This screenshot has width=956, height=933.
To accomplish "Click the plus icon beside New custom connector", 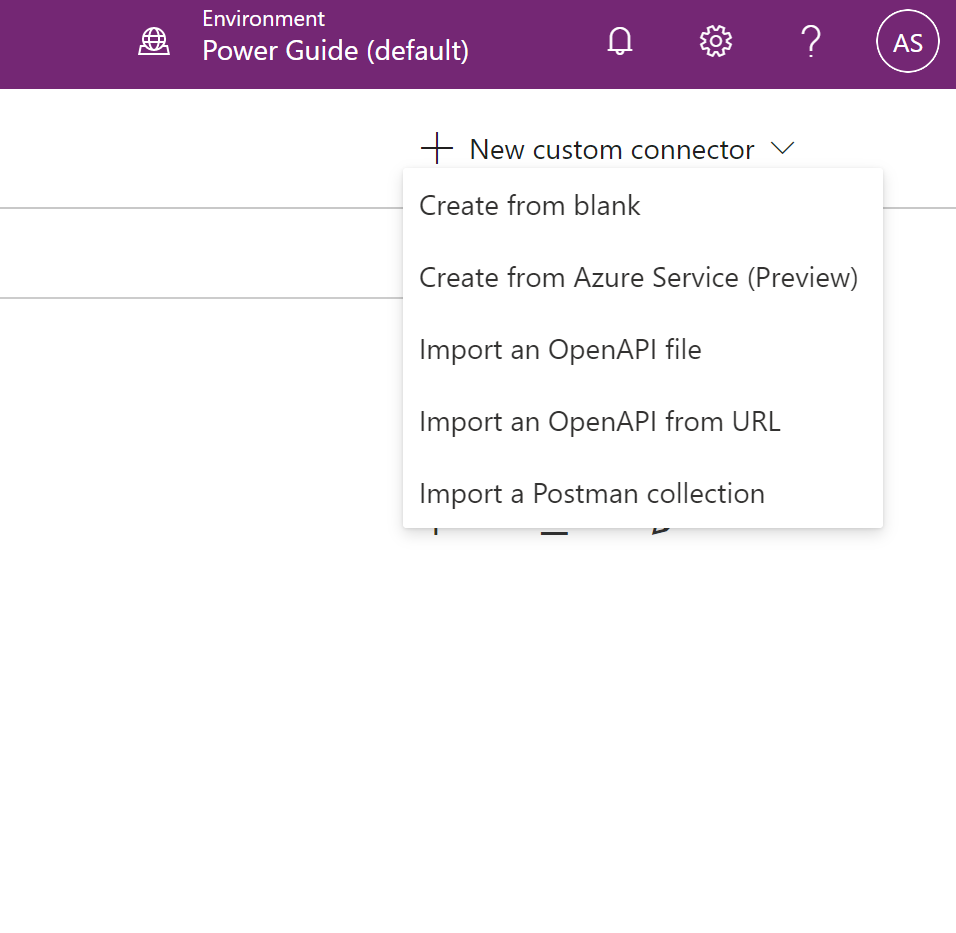I will (x=437, y=148).
